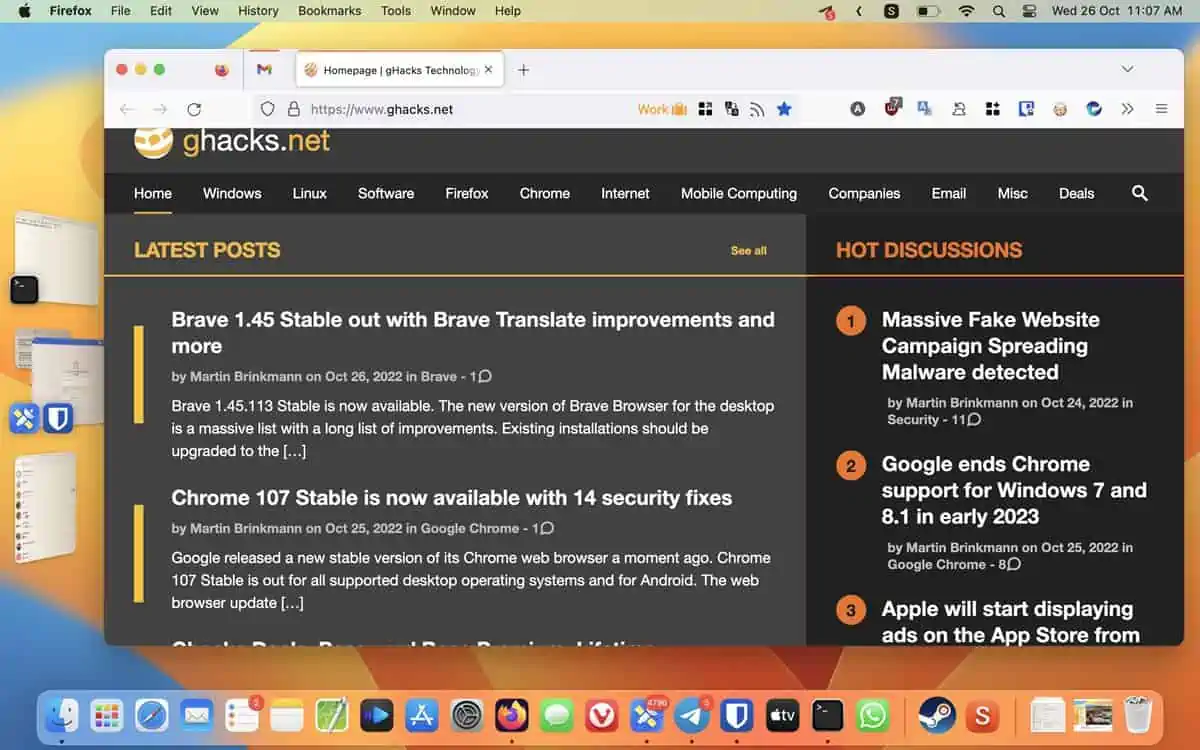Open the Bookmarks menu
The width and height of the screenshot is (1200, 750).
329,11
